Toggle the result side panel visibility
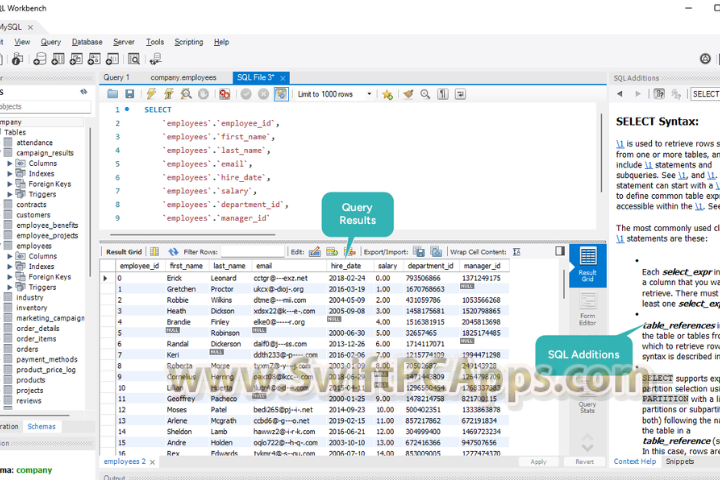Screen dimensions: 720x480 [x=560, y=251]
